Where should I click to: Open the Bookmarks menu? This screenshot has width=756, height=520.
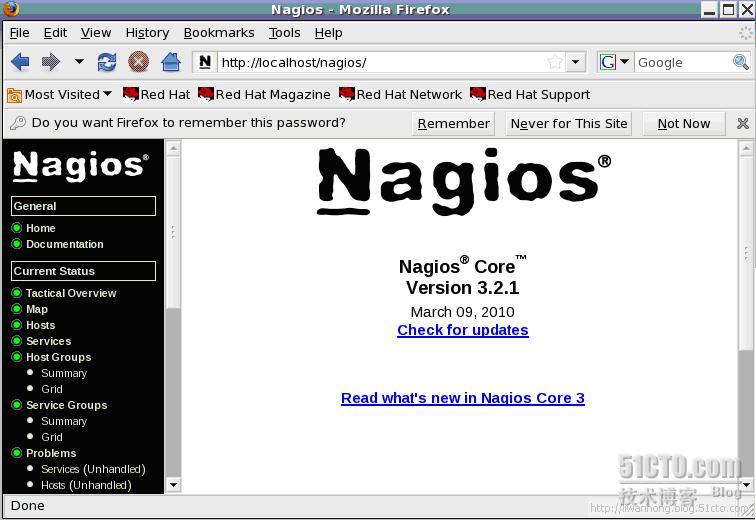219,33
